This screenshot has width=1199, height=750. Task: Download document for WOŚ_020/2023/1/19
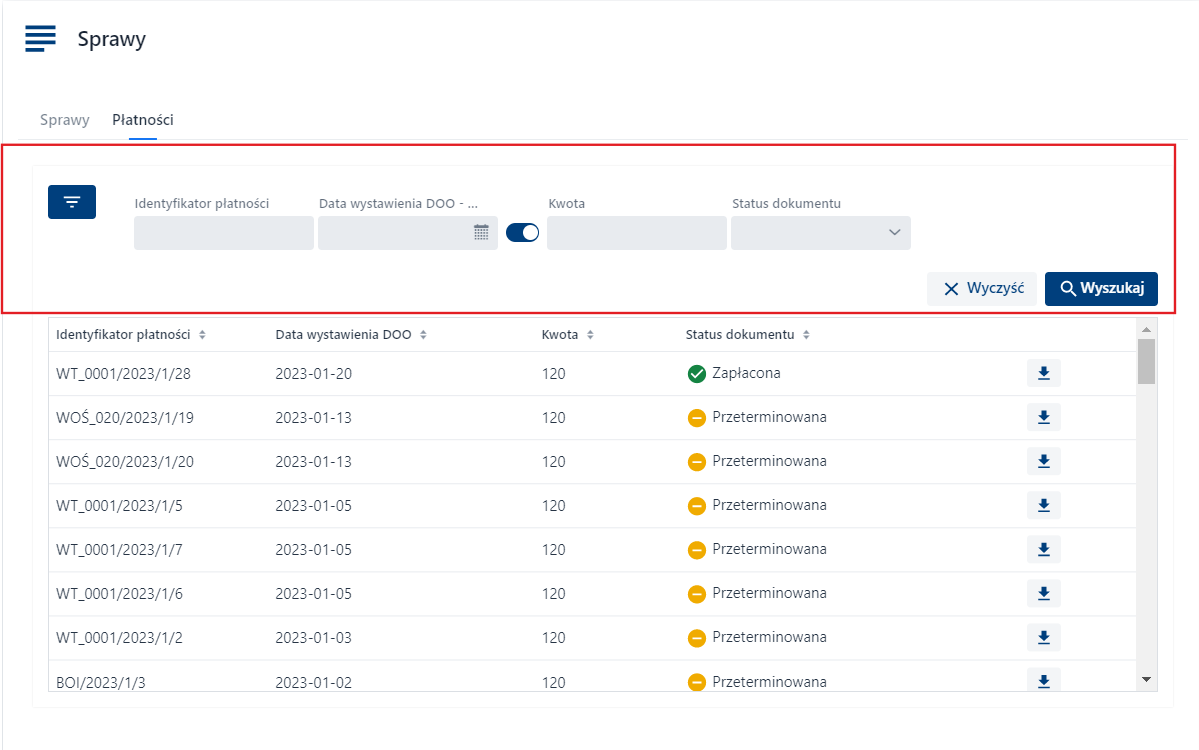[1043, 417]
